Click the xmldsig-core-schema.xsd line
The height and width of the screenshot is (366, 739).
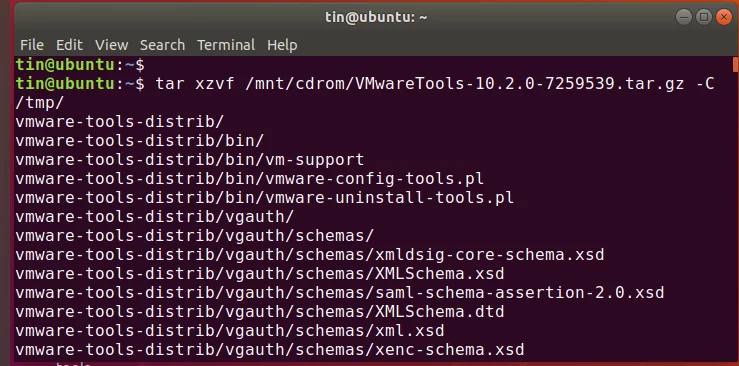310,255
